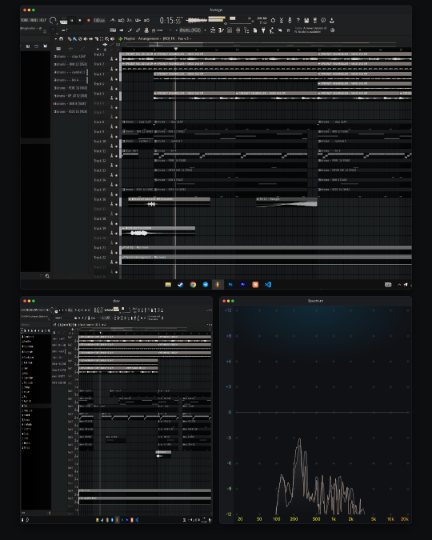This screenshot has width=432, height=540.
Task: Open playlist options arrow menu
Action: point(56,39)
